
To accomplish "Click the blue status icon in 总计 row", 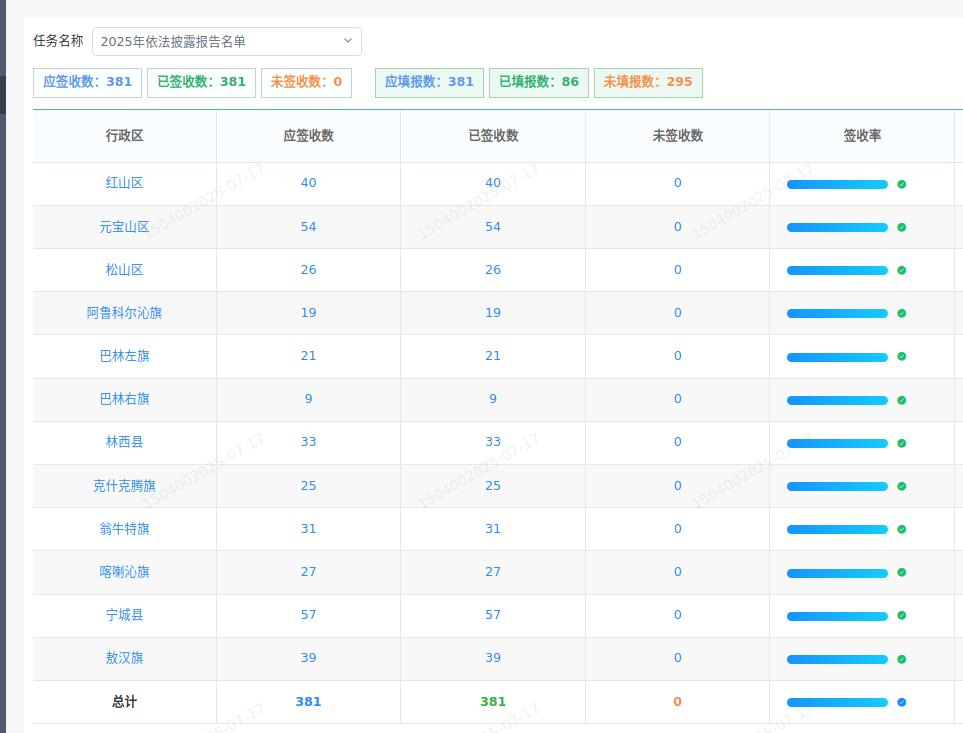I will [901, 702].
